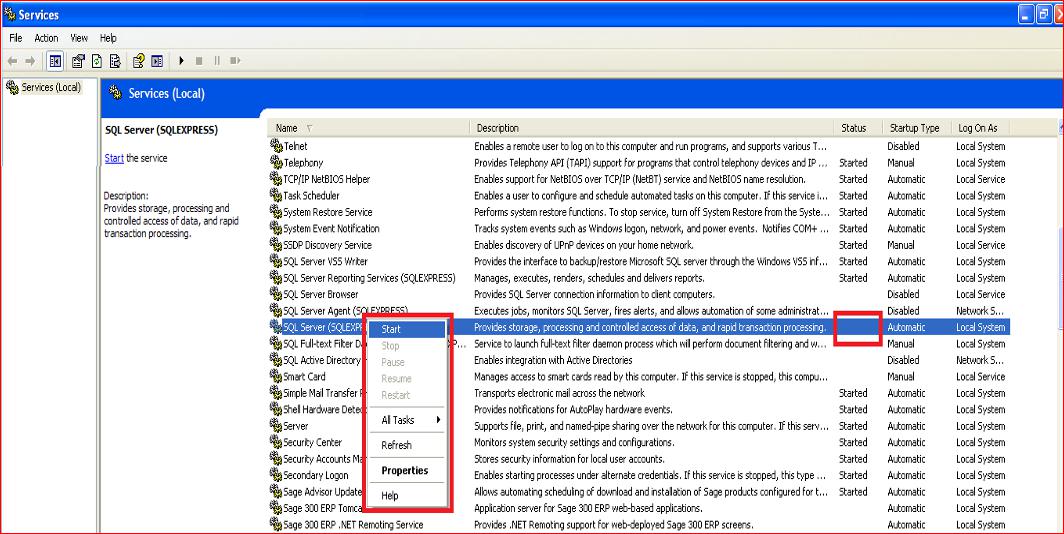Click the gear icon of the Telephony service

click(276, 162)
